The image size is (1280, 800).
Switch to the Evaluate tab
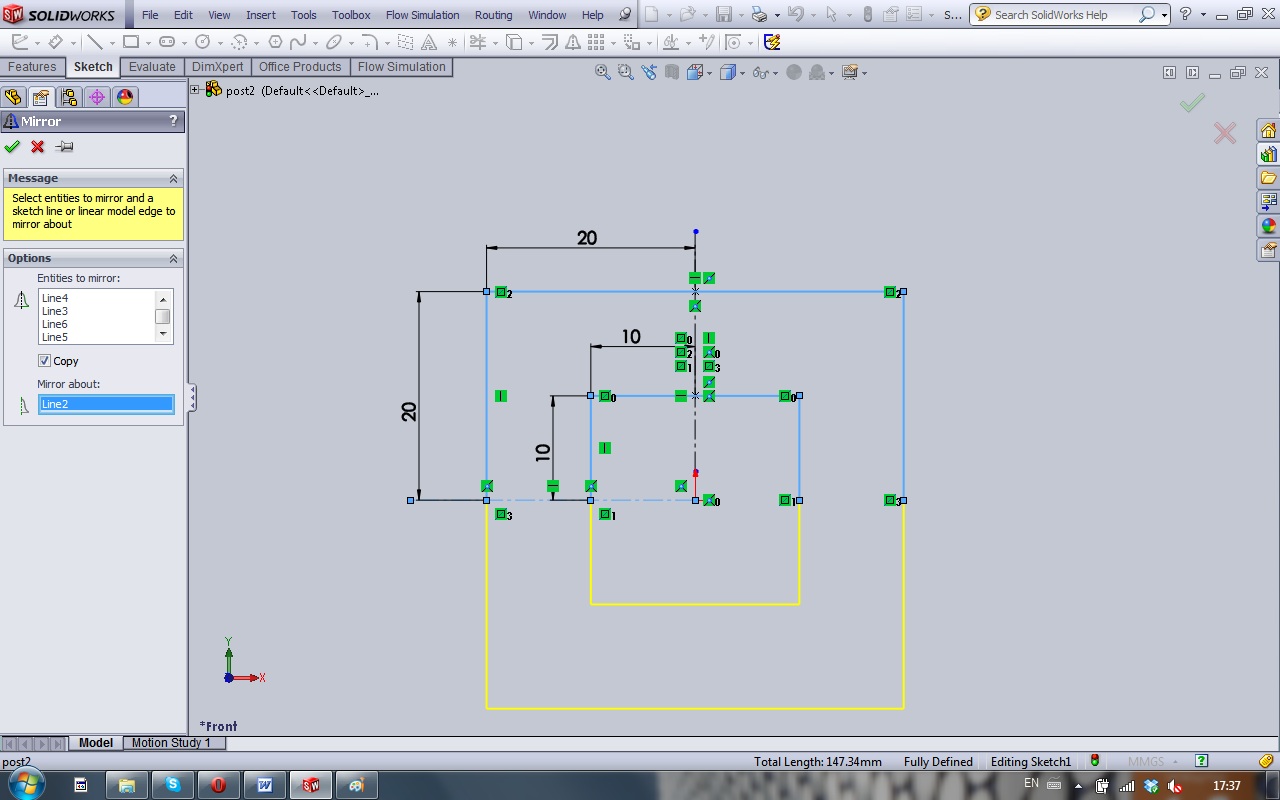[x=152, y=67]
